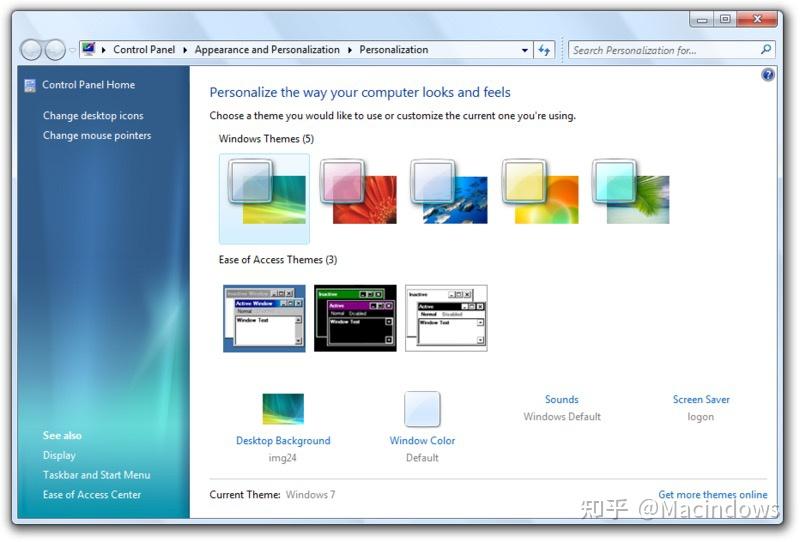The height and width of the screenshot is (542, 800).
Task: Expand chevron after Control Panel breadcrumb
Action: (x=185, y=50)
